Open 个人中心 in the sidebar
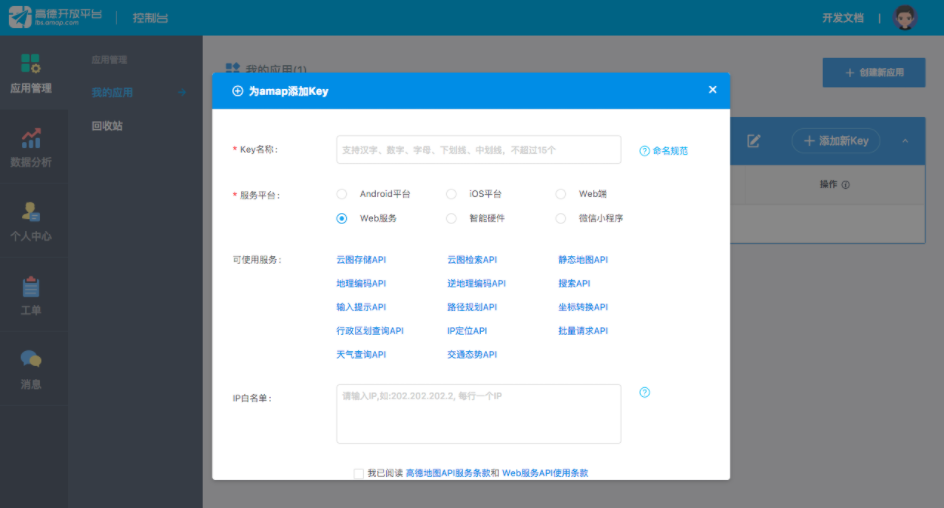Screen dimensions: 944x508 [x=31, y=221]
